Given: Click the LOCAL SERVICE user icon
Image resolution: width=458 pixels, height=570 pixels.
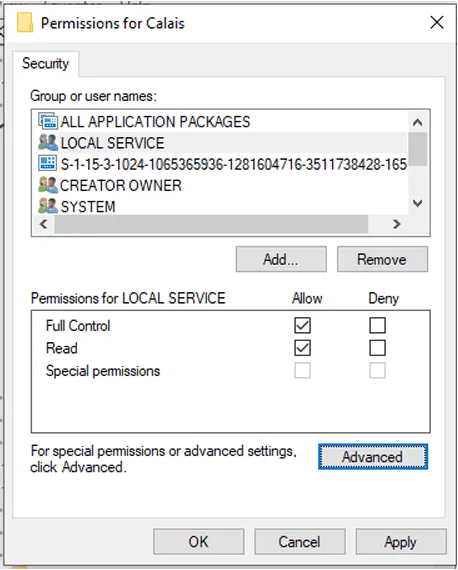Looking at the screenshot, I should (48, 142).
